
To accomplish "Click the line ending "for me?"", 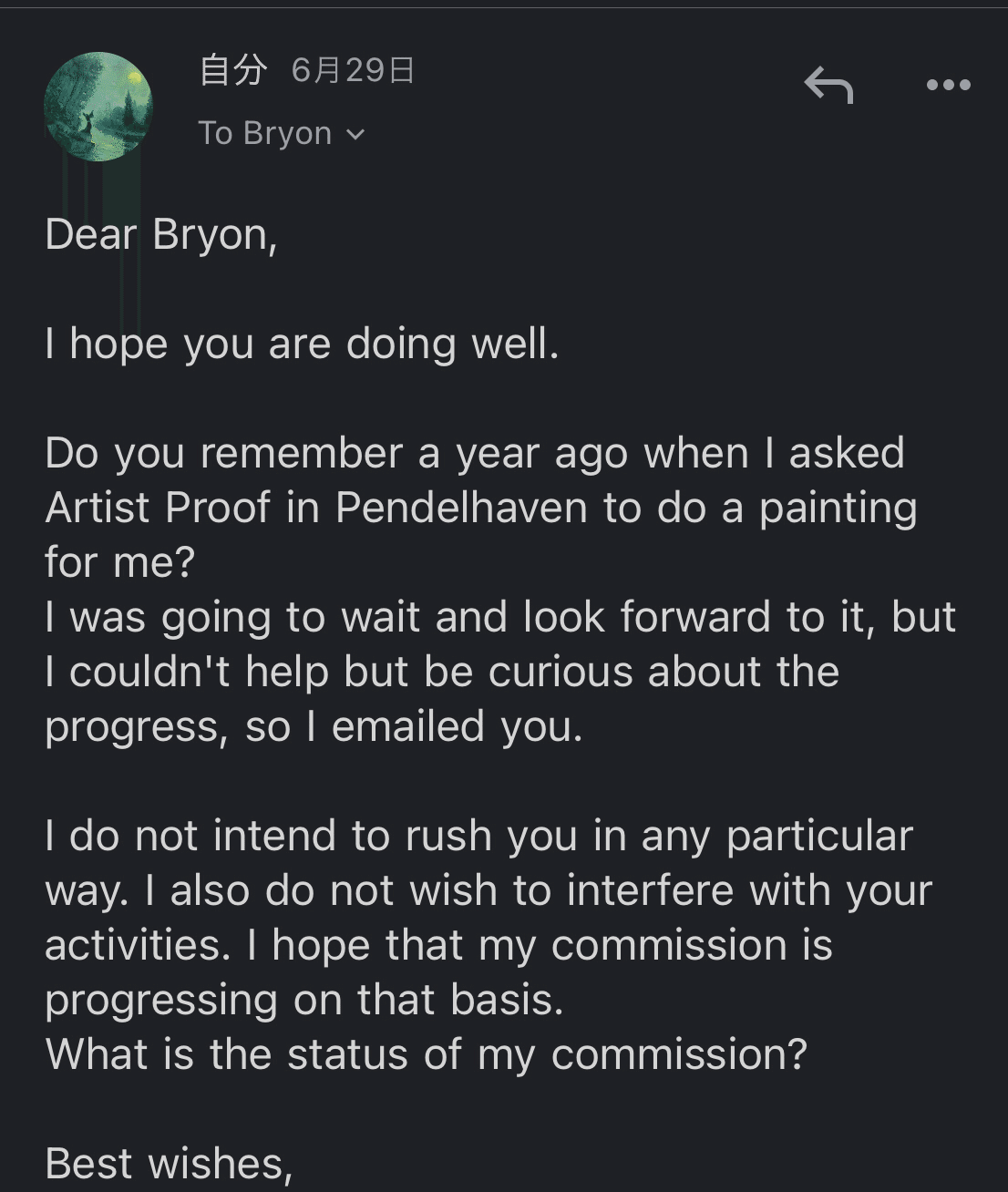I will (x=120, y=562).
